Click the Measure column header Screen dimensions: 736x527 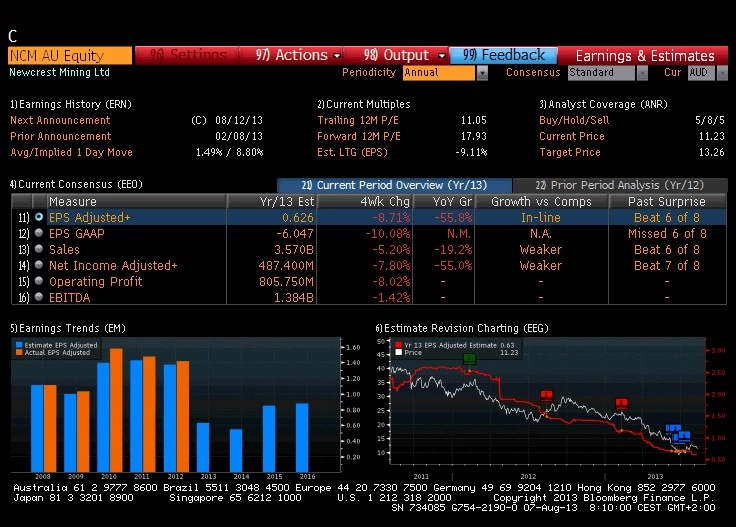[x=136, y=201]
